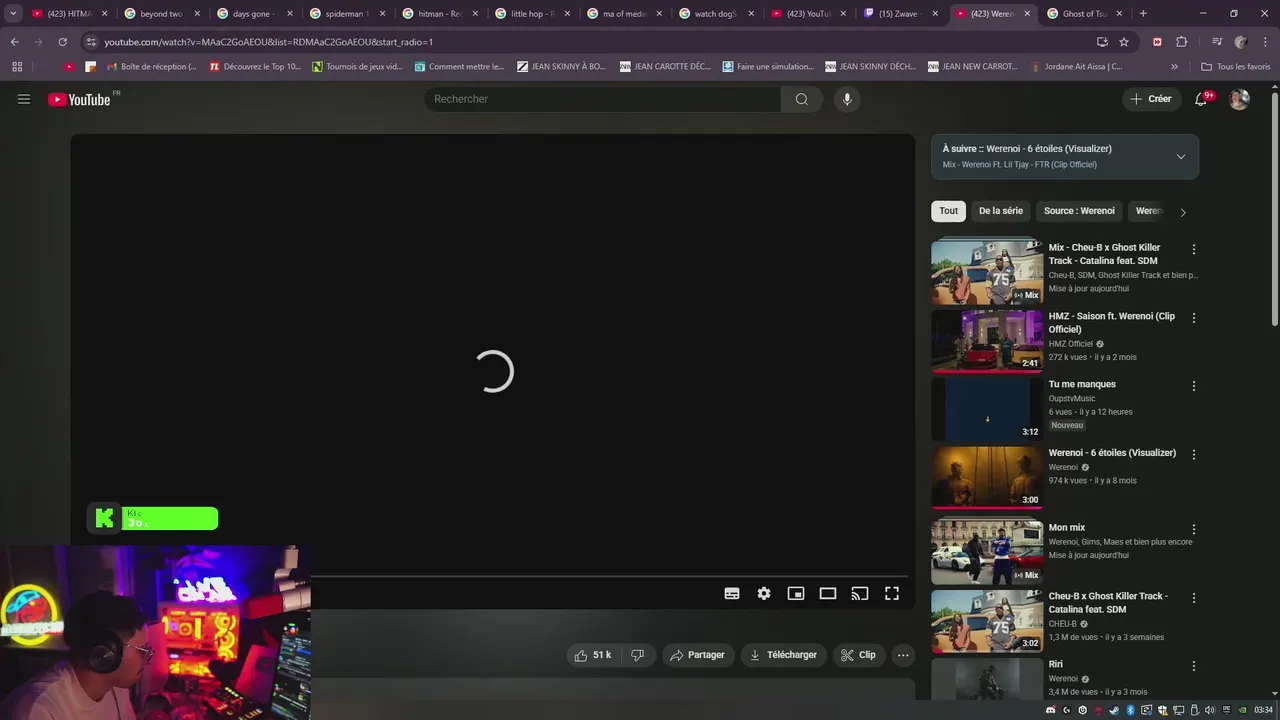Open the Tous les favoris folder
The height and width of the screenshot is (720, 1280).
(1236, 67)
